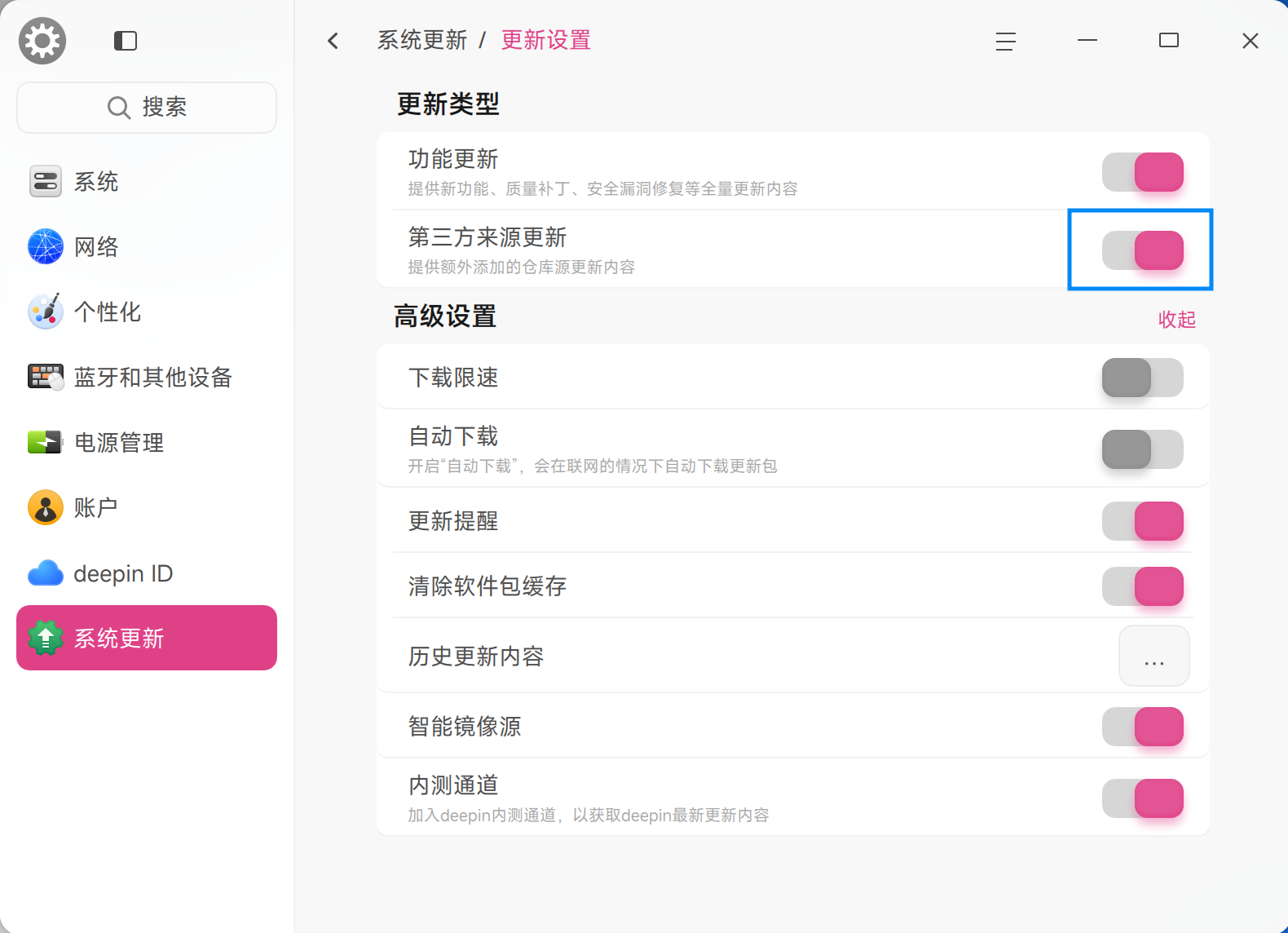
Task: Click the deepin ID cloud icon
Action: click(46, 573)
